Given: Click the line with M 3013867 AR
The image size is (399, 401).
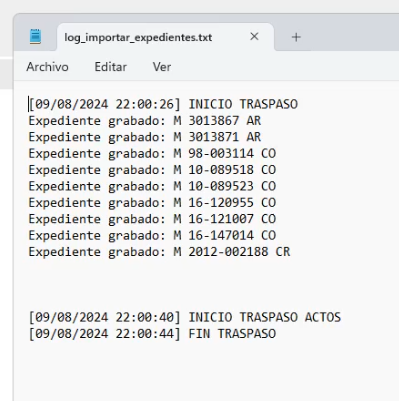Looking at the screenshot, I should pyautogui.click(x=145, y=121).
